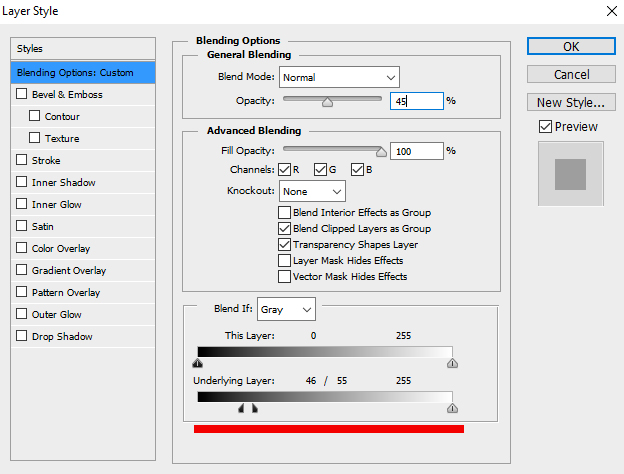The height and width of the screenshot is (474, 624).
Task: Close the Layer Style dialog
Action: pyautogui.click(x=612, y=11)
